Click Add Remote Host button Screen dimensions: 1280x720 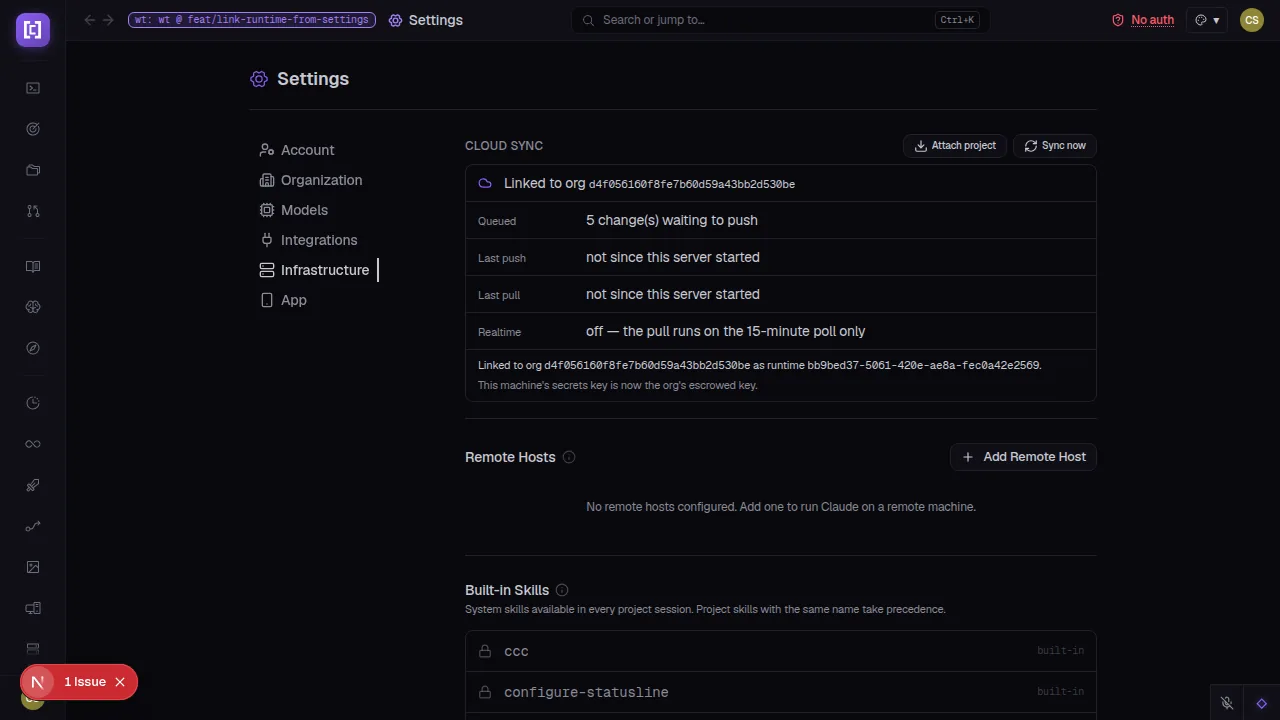1023,457
